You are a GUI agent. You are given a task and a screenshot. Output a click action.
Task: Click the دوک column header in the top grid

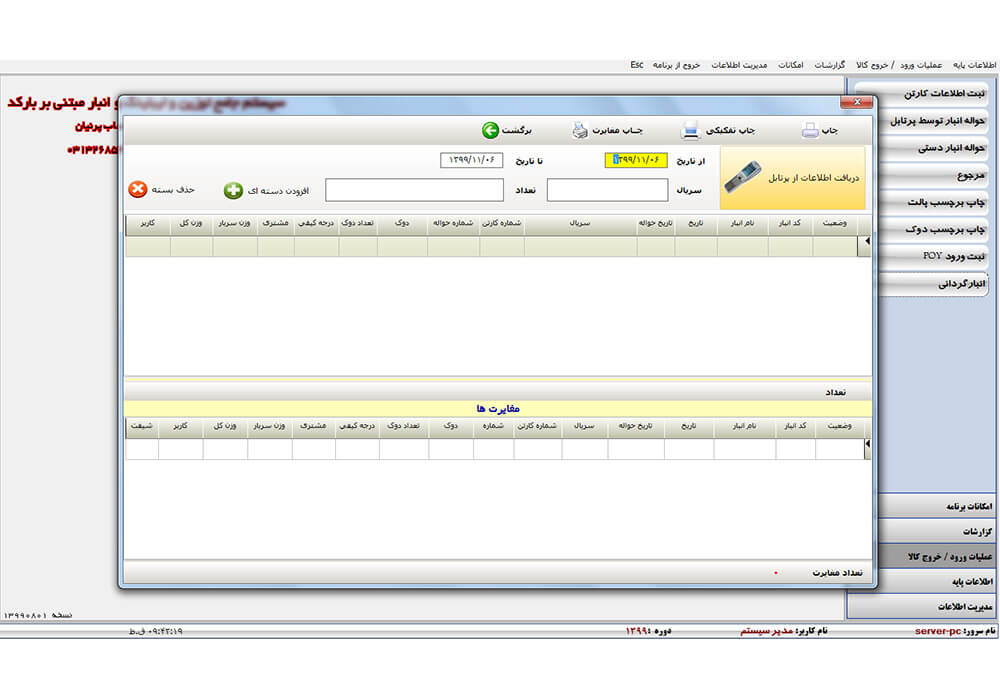402,223
